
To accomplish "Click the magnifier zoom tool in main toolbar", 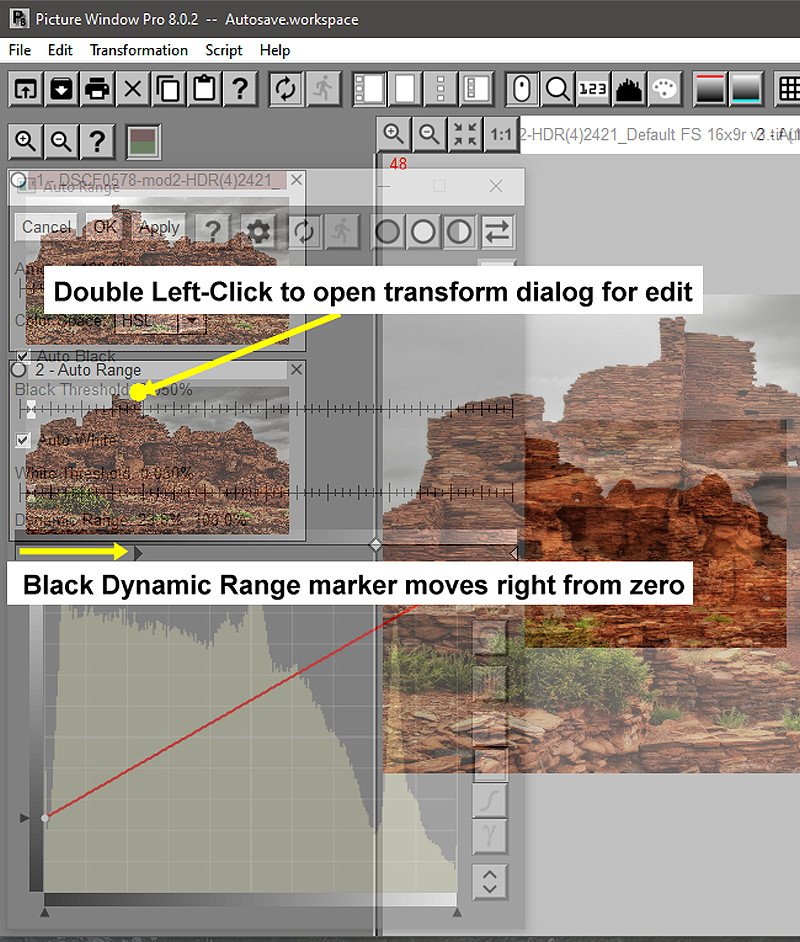I will pyautogui.click(x=557, y=89).
